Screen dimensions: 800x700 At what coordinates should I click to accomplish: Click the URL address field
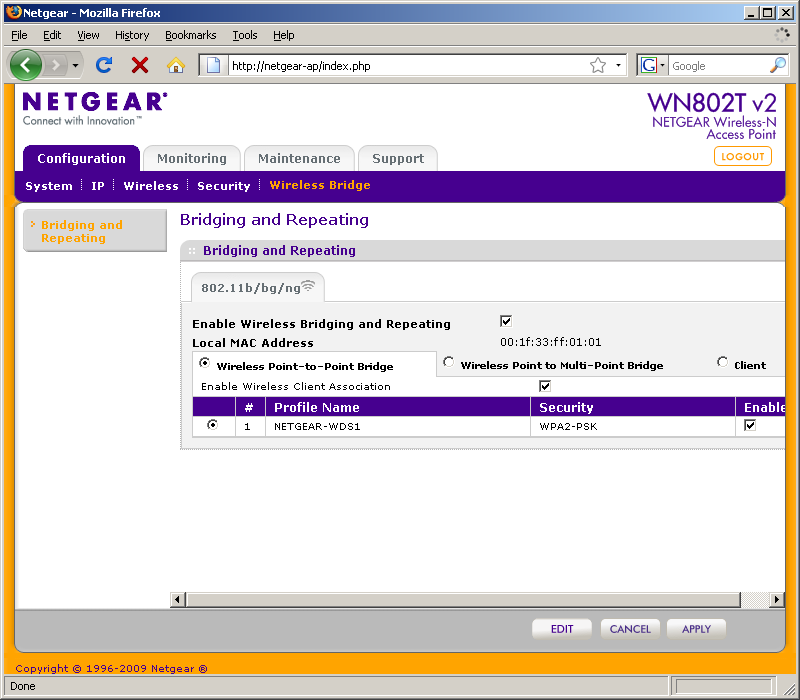click(408, 66)
